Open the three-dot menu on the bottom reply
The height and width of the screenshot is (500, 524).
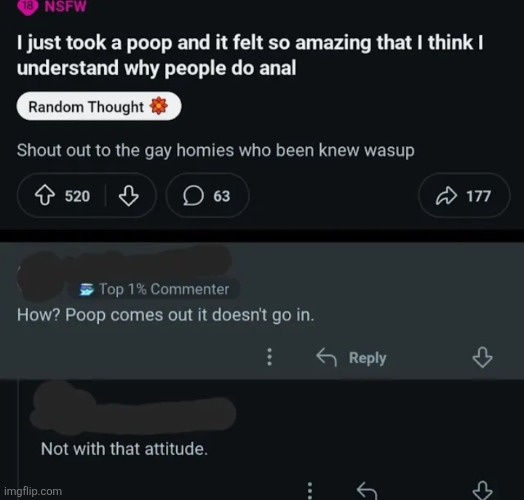[310, 491]
